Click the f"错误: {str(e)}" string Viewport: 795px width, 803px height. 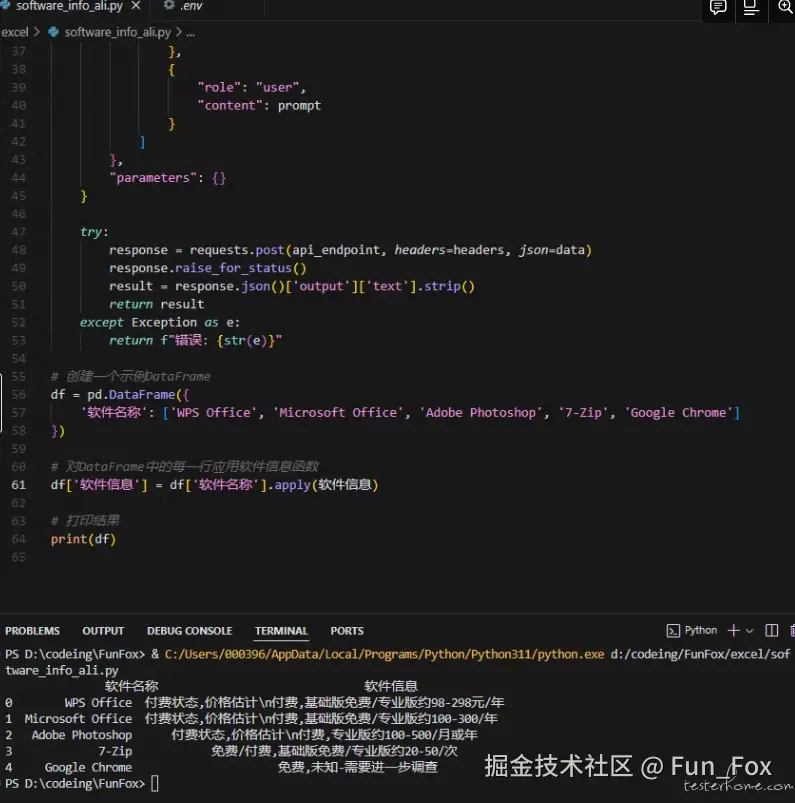(x=221, y=341)
